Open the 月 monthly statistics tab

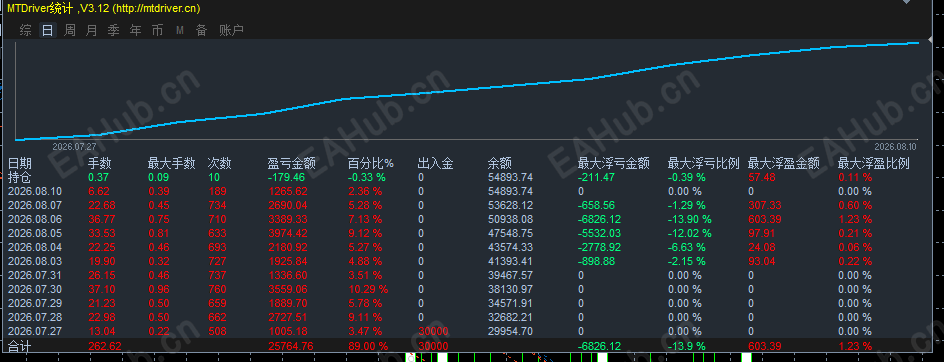(92, 30)
